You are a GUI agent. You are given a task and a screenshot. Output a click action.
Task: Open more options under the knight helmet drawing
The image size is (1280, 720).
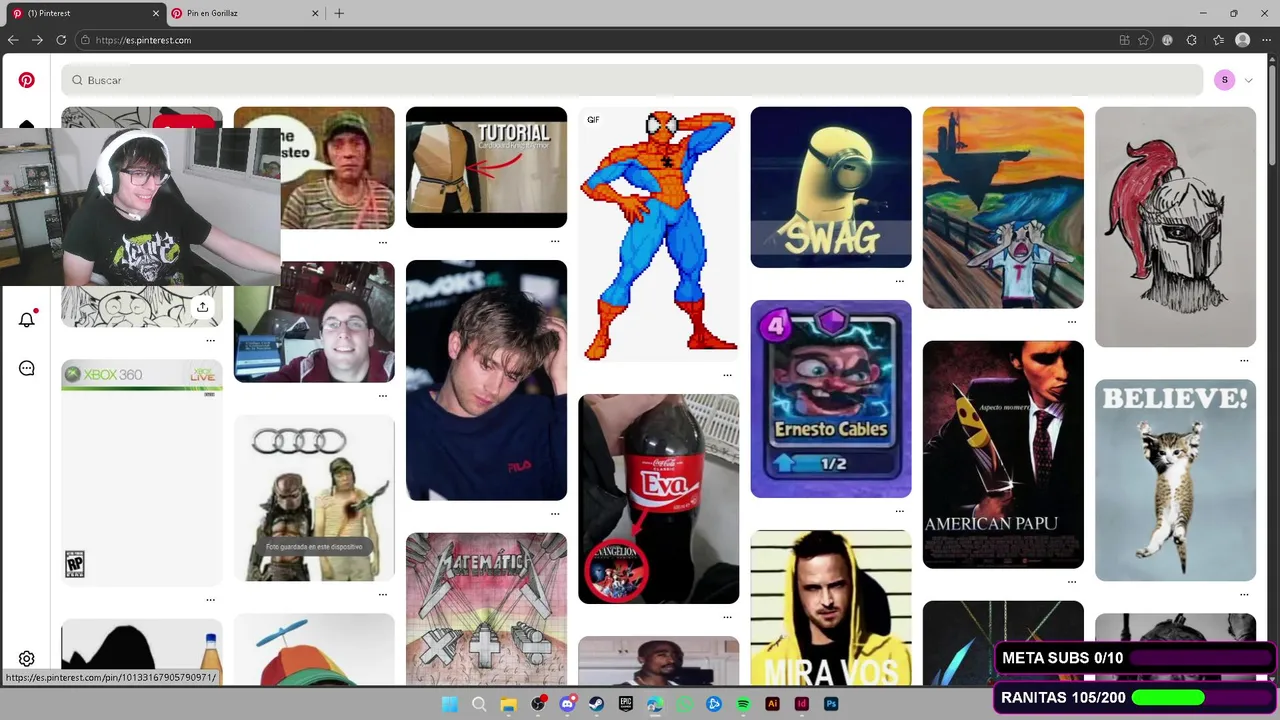[1243, 360]
